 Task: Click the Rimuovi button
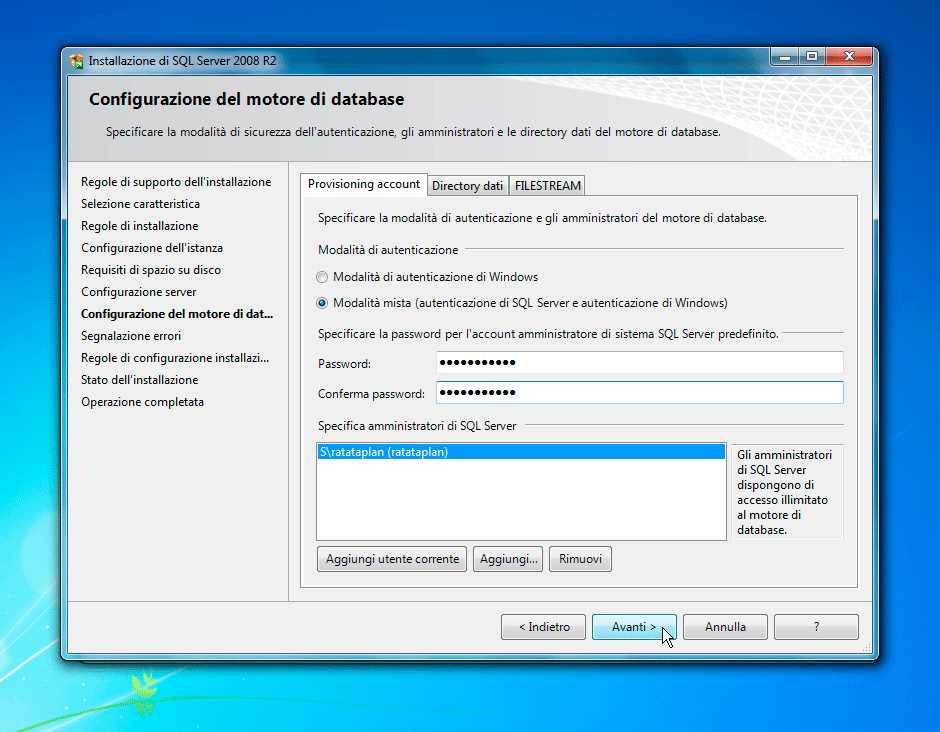coord(580,559)
